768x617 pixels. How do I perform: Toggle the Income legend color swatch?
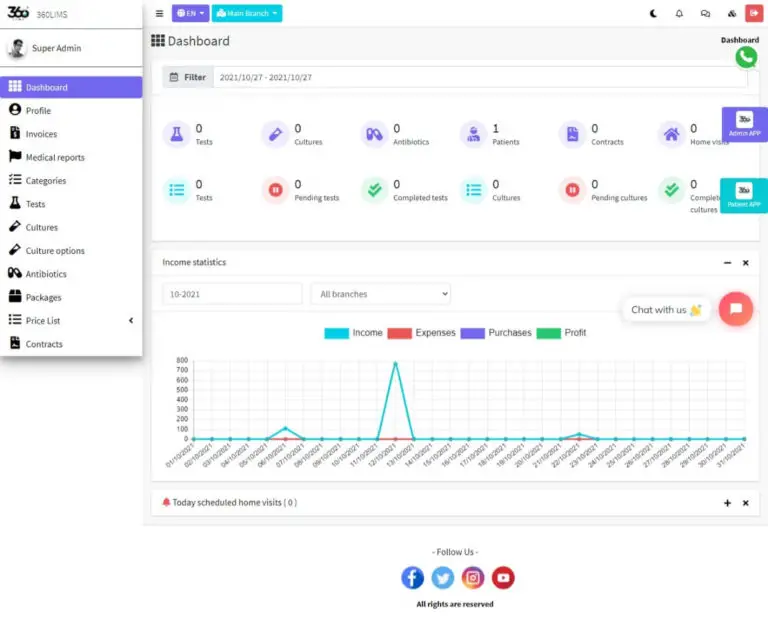[336, 333]
